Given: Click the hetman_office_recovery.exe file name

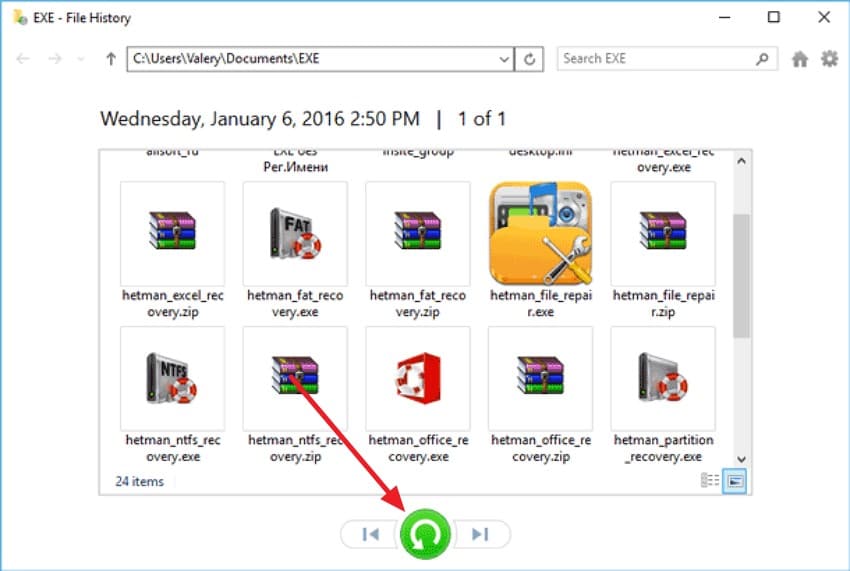Looking at the screenshot, I should click(418, 448).
